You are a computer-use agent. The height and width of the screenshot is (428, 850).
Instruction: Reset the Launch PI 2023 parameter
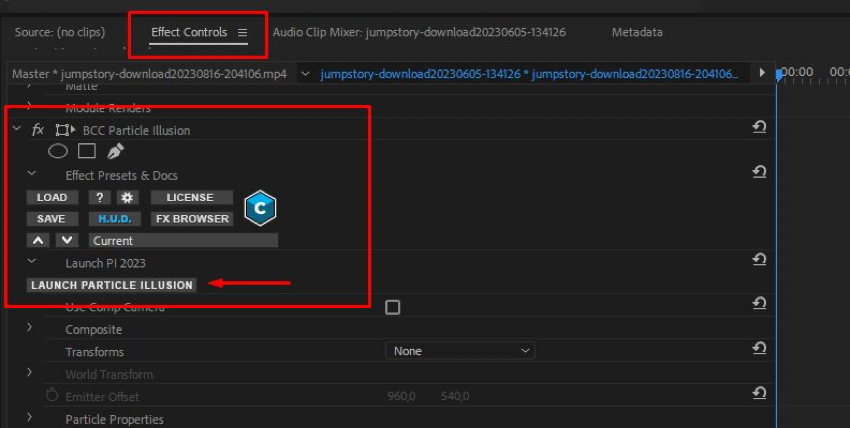(x=759, y=260)
